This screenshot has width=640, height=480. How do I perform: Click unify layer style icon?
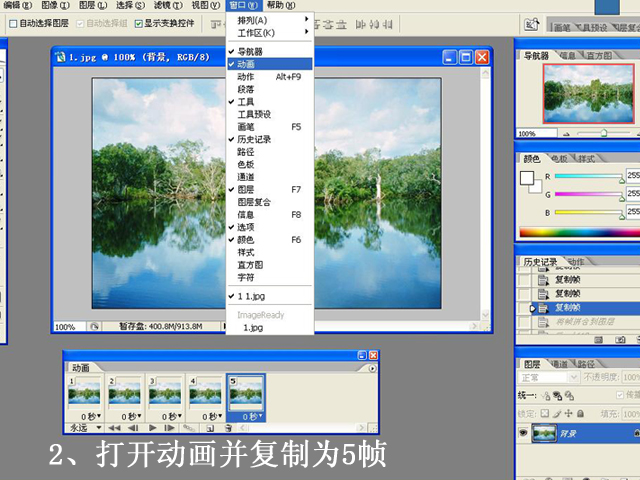[x=569, y=395]
